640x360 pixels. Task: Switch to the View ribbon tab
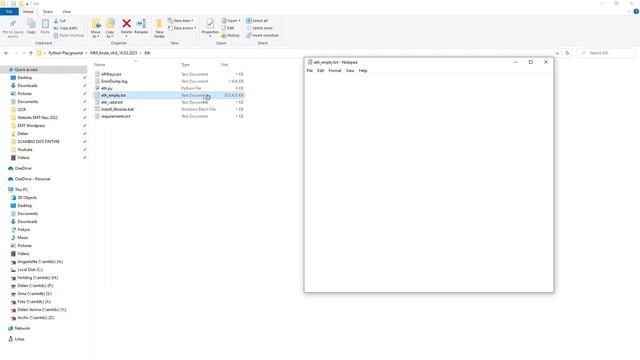point(67,11)
